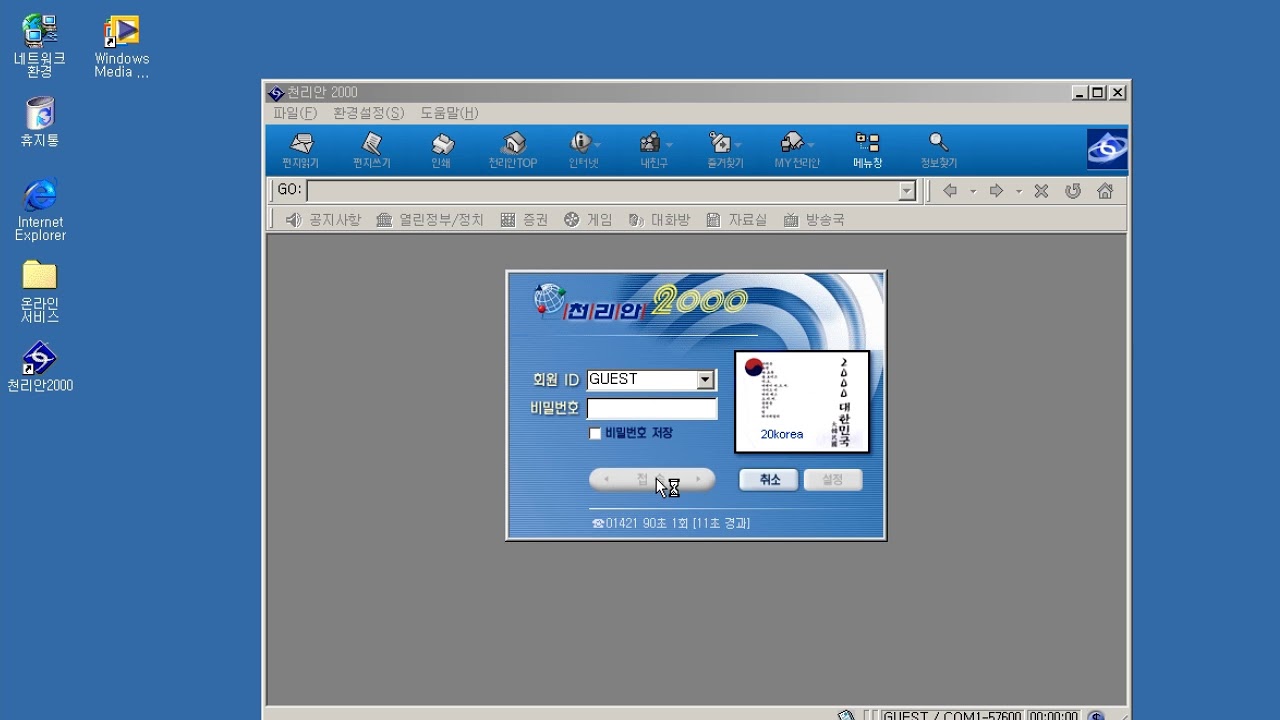Select the 인쇄 (print) toolbar icon
This screenshot has width=1280, height=720.
click(441, 150)
